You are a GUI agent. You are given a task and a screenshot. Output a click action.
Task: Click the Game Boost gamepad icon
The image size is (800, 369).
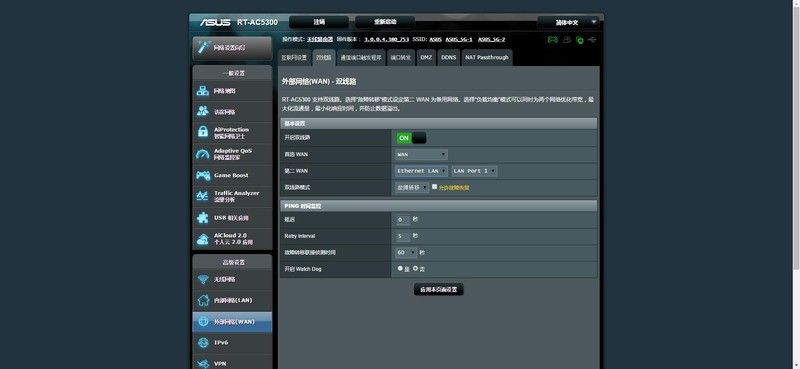(x=203, y=176)
